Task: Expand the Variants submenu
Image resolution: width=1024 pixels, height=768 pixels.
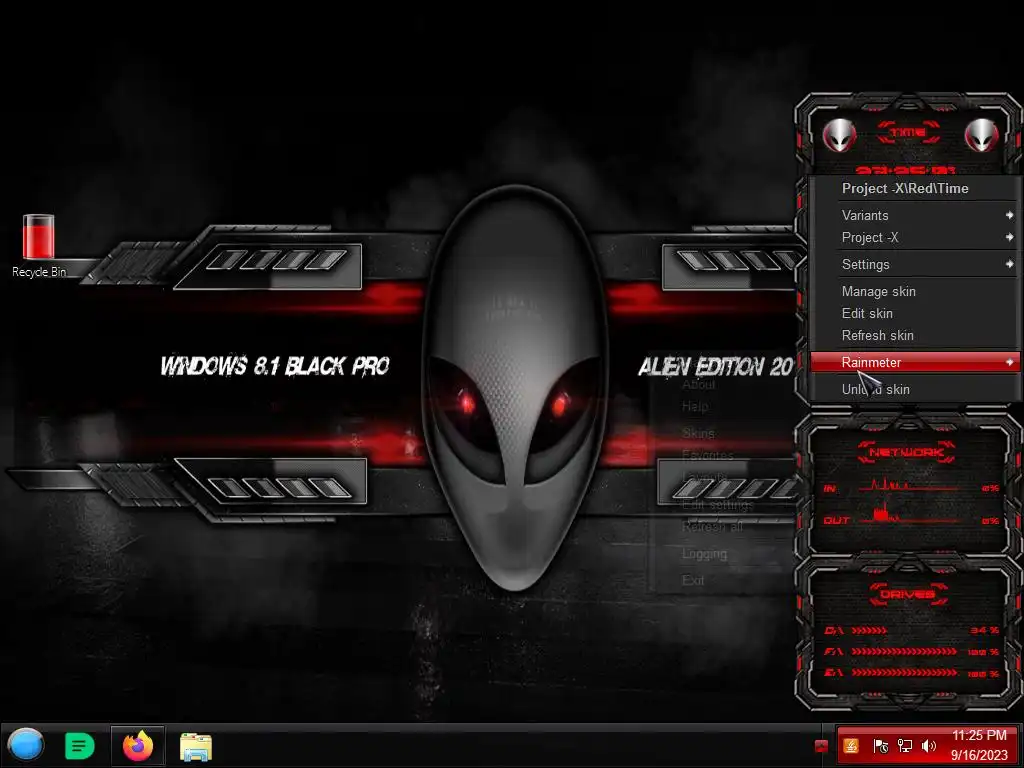Action: click(x=914, y=216)
